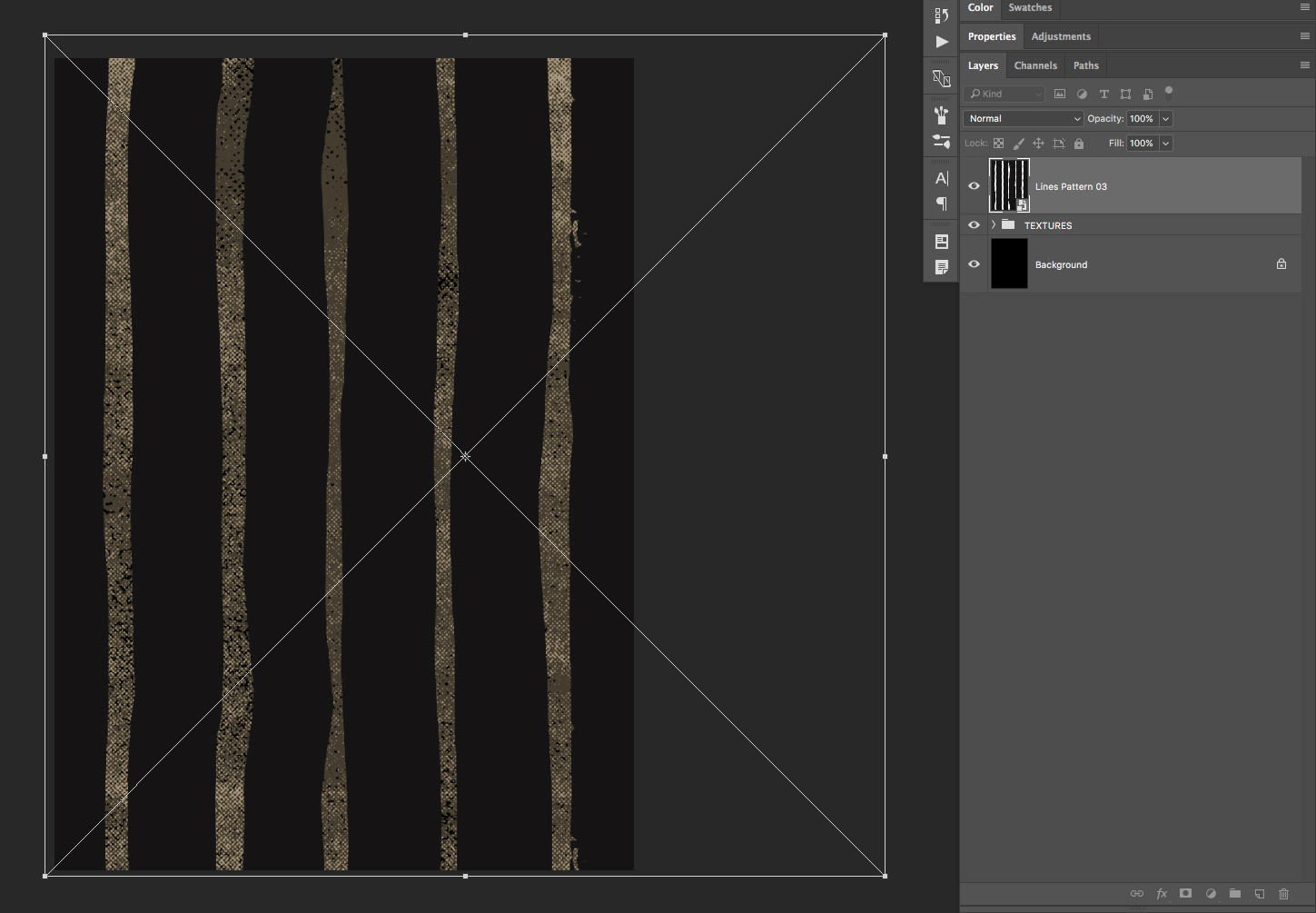Hide the Background layer
The width and height of the screenshot is (1316, 913).
pos(974,264)
